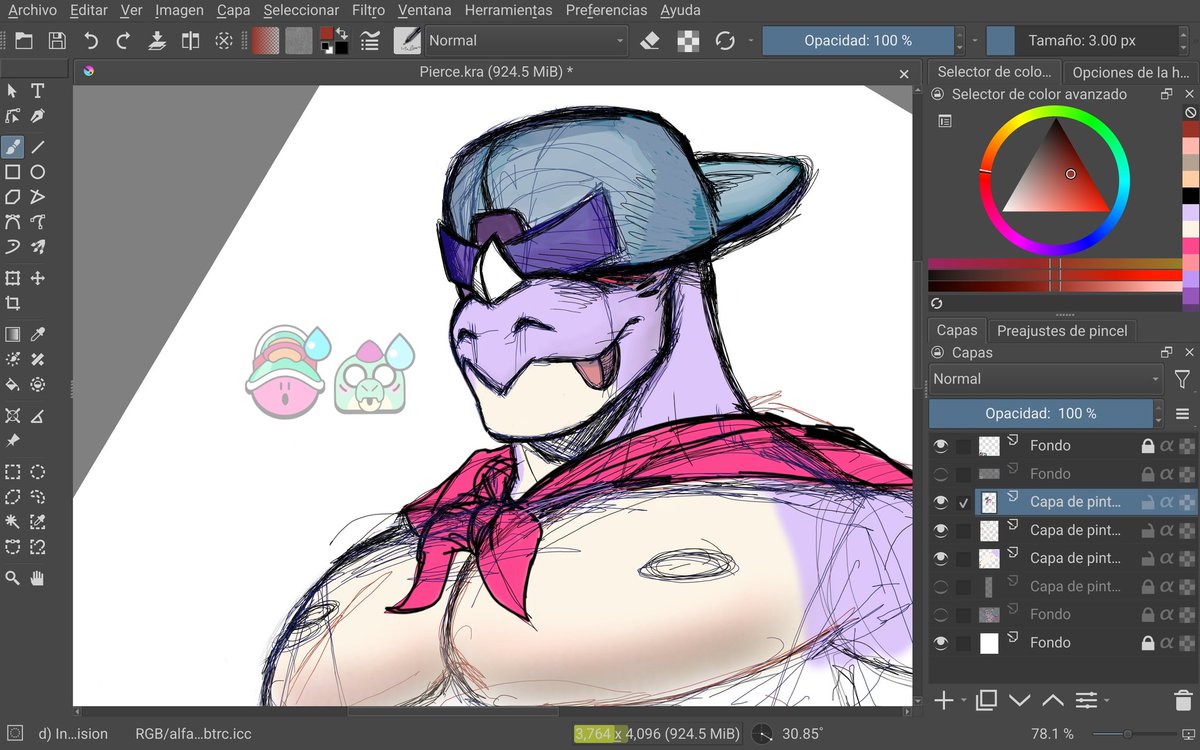The width and height of the screenshot is (1200, 750).
Task: Hide the selected Capa de pint layer
Action: pyautogui.click(x=941, y=502)
